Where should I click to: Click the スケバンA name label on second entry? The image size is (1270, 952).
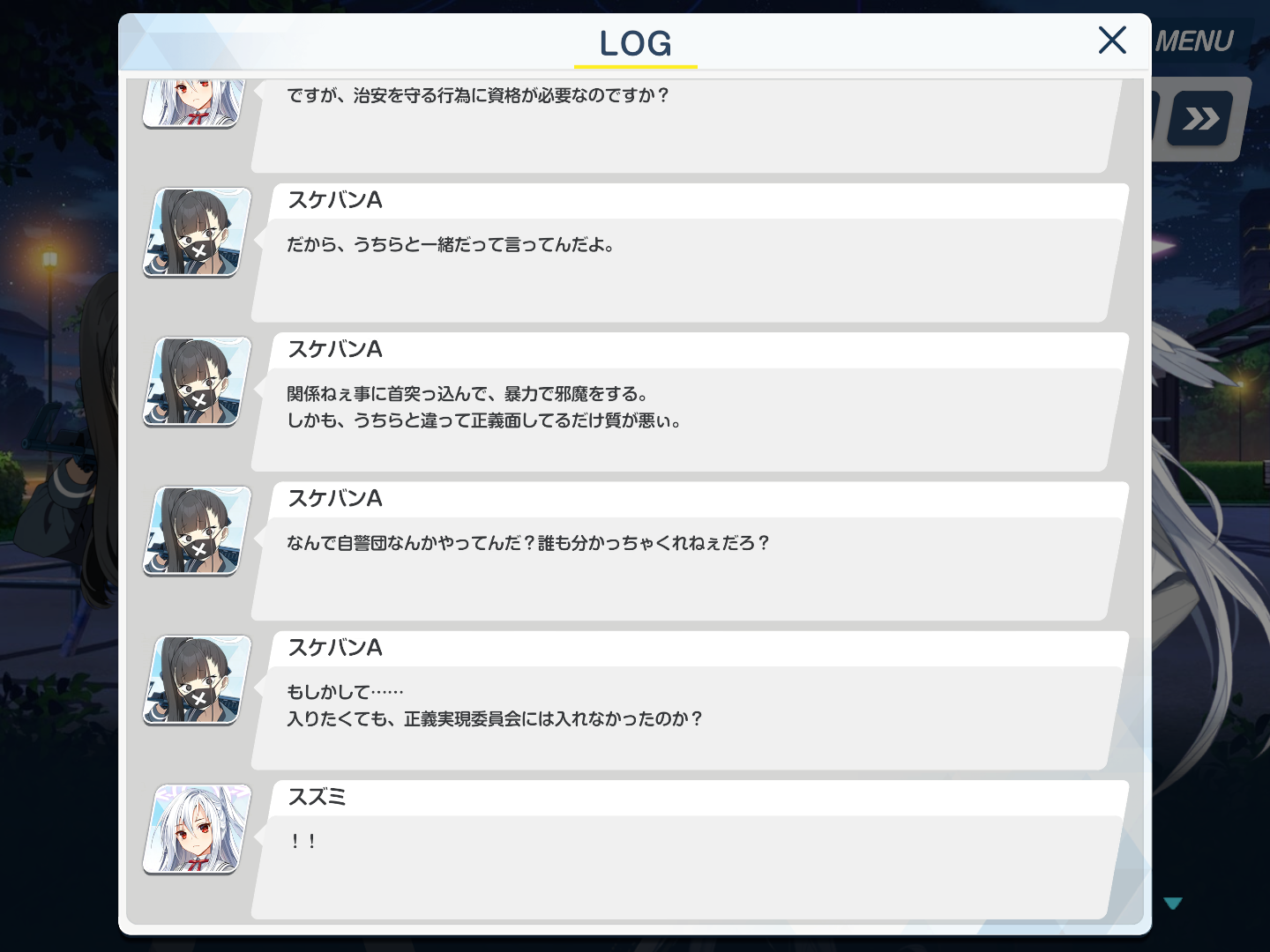(335, 200)
